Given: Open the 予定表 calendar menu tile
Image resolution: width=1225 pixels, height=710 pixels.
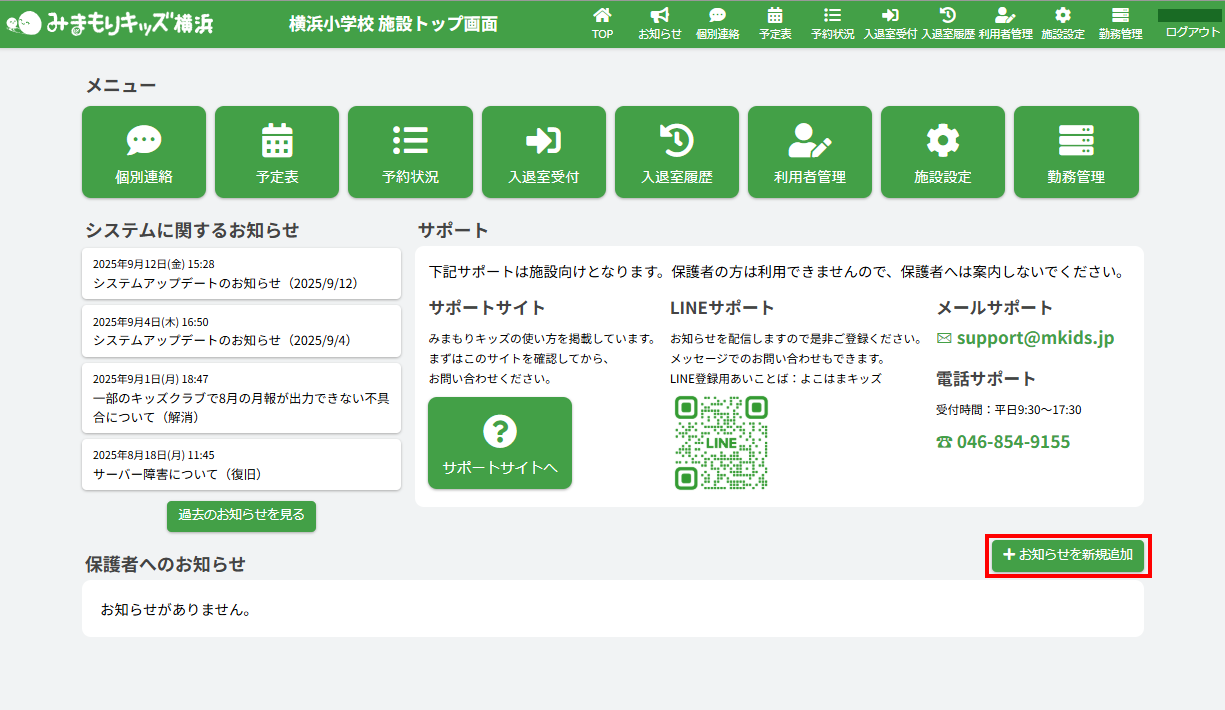Looking at the screenshot, I should click(277, 152).
